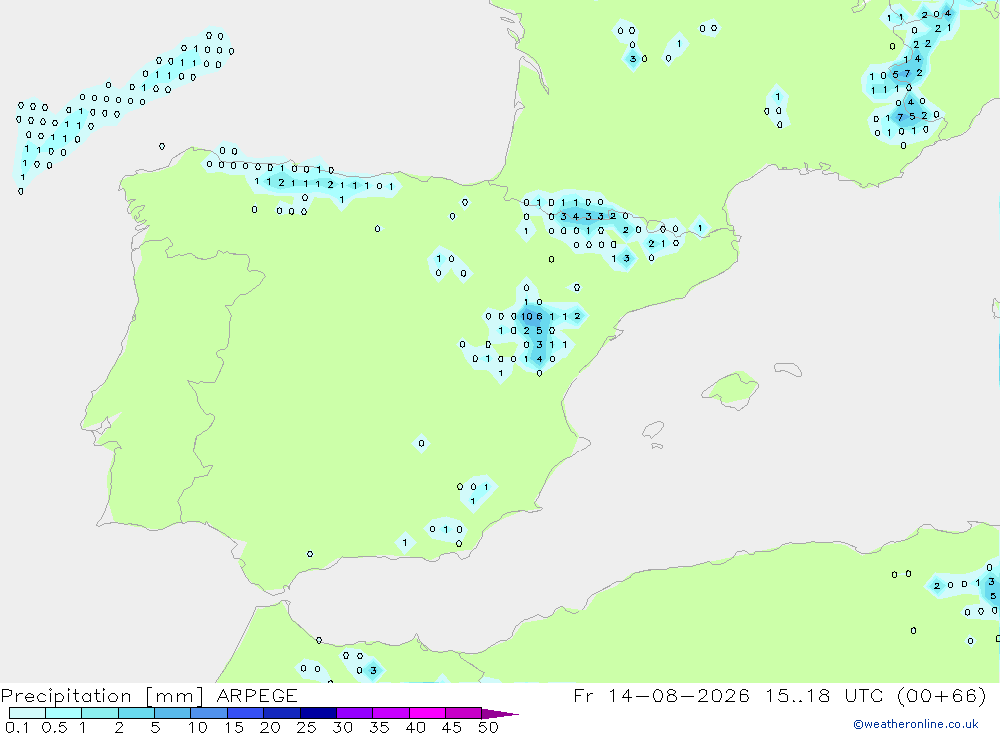1000x733 pixels.
Task: Click the 10–15 mm legend color swatch
Action: click(209, 713)
